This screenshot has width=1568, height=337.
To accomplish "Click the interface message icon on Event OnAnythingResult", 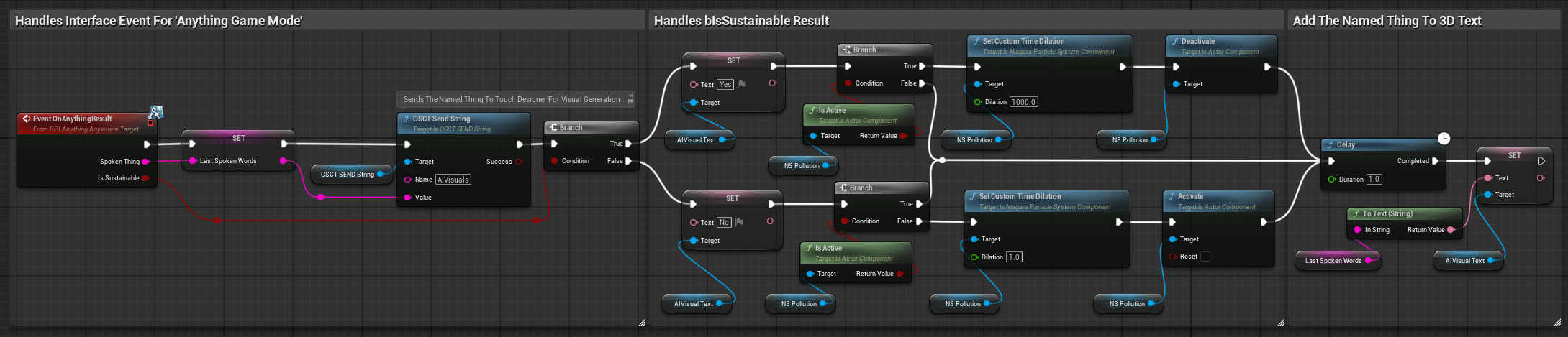I will tap(155, 112).
